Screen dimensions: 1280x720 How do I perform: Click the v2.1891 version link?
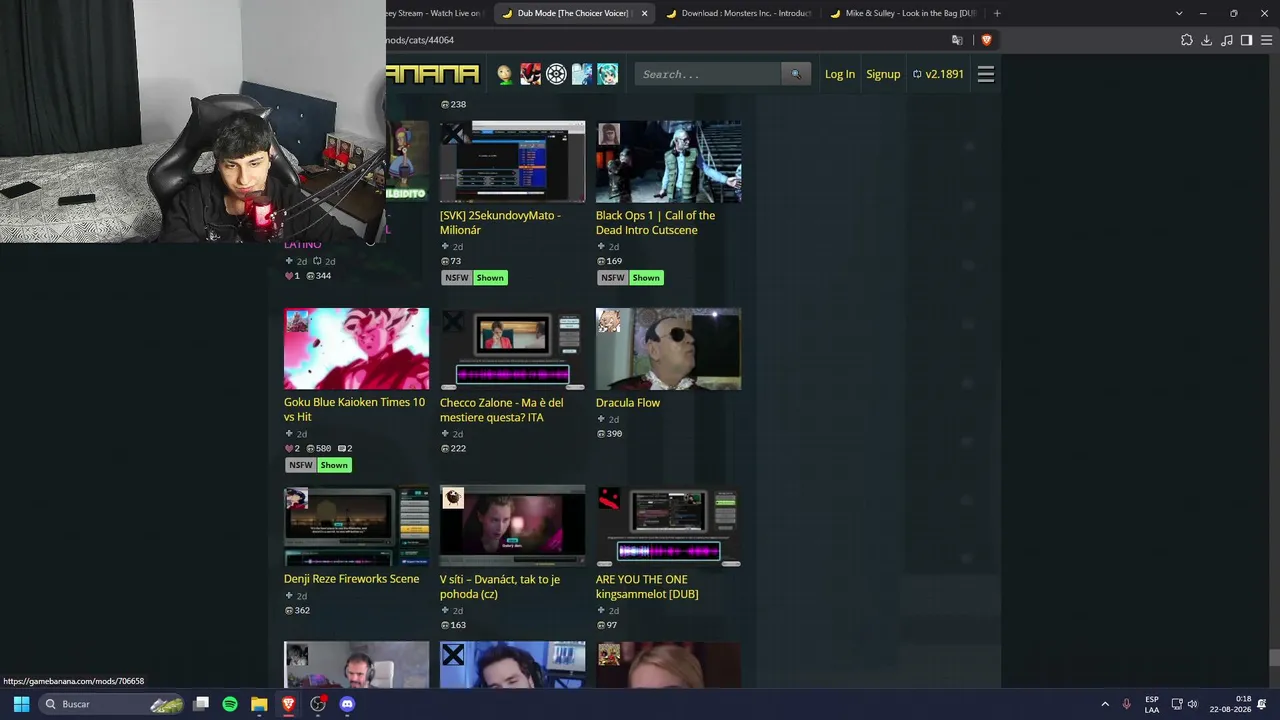click(939, 74)
